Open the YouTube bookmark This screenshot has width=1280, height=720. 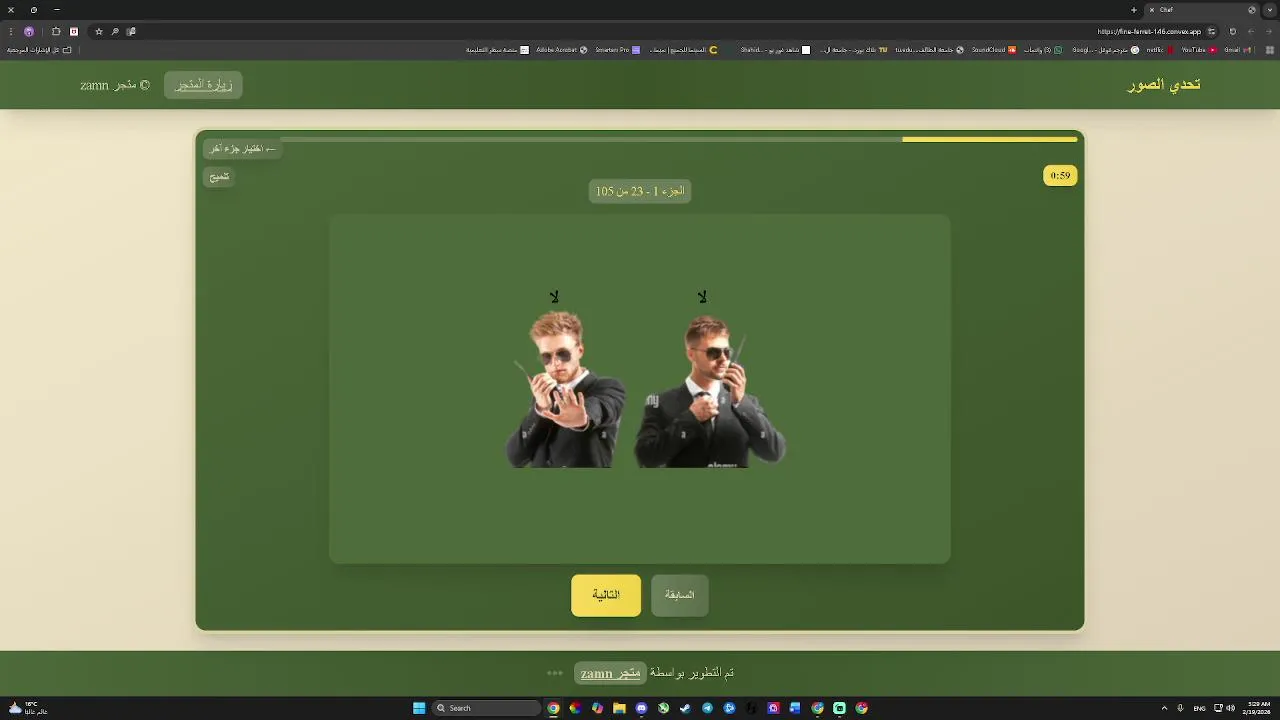pyautogui.click(x=1198, y=50)
